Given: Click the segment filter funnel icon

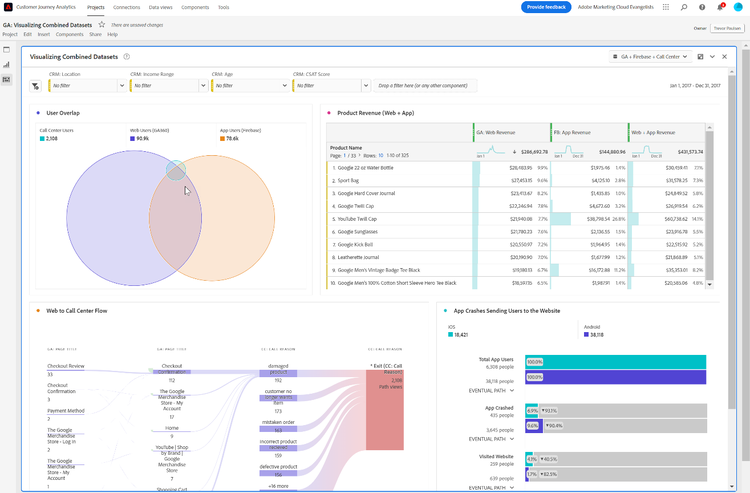Looking at the screenshot, I should point(35,86).
